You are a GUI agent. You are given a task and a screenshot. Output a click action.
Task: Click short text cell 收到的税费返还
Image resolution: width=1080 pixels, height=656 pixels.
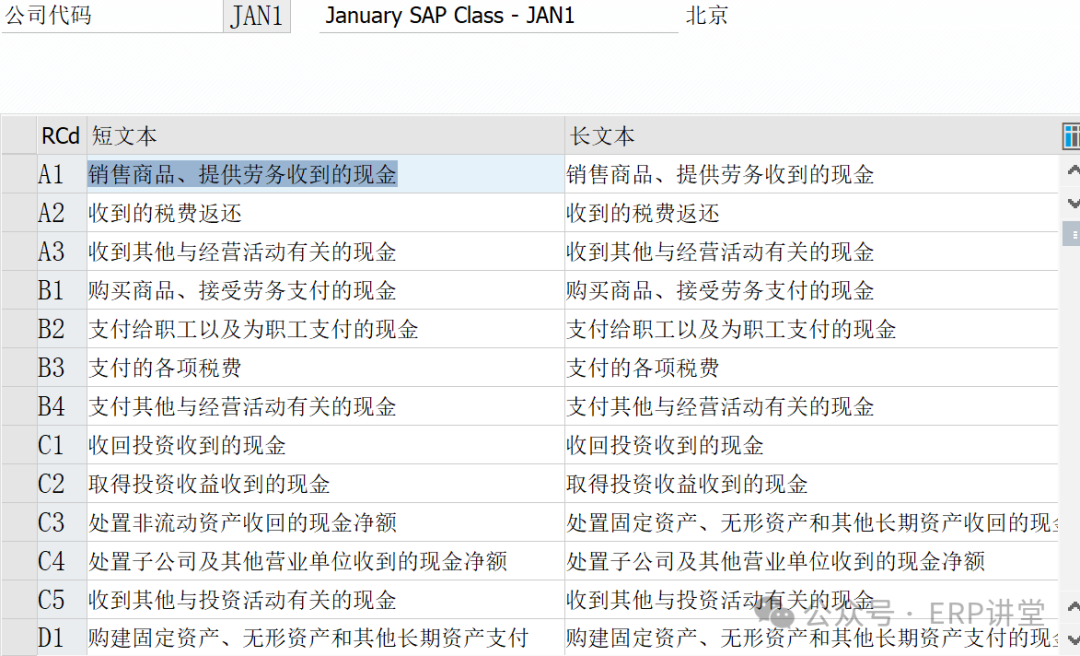coord(165,213)
